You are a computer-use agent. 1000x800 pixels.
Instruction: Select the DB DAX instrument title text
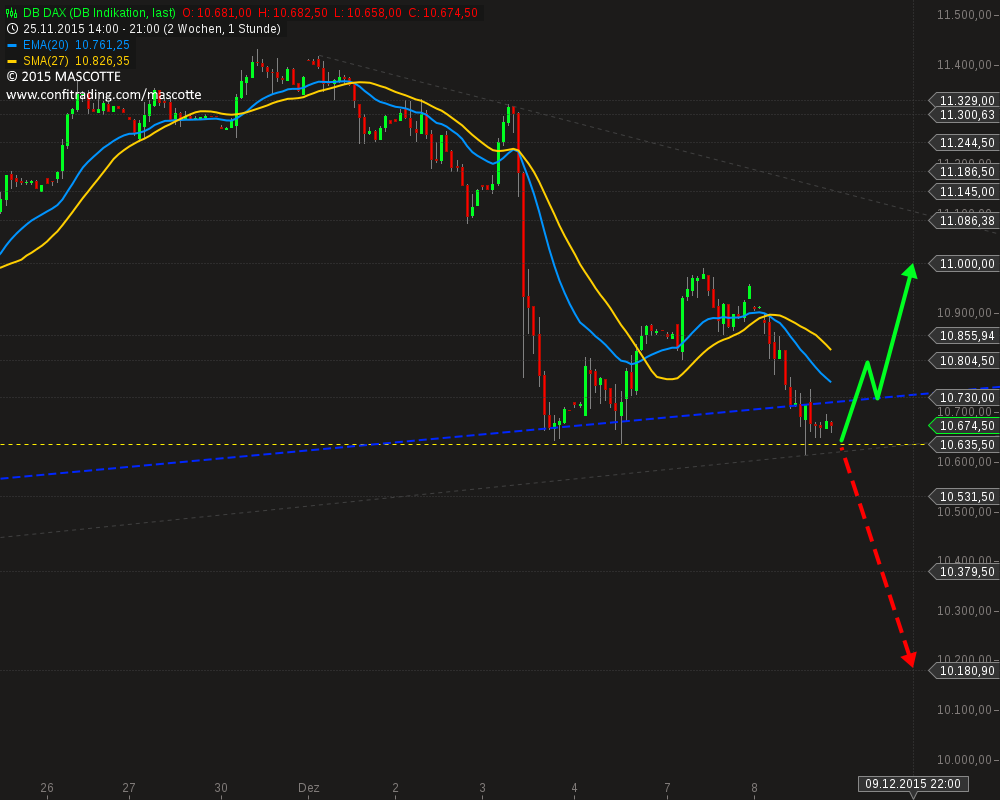click(x=99, y=13)
